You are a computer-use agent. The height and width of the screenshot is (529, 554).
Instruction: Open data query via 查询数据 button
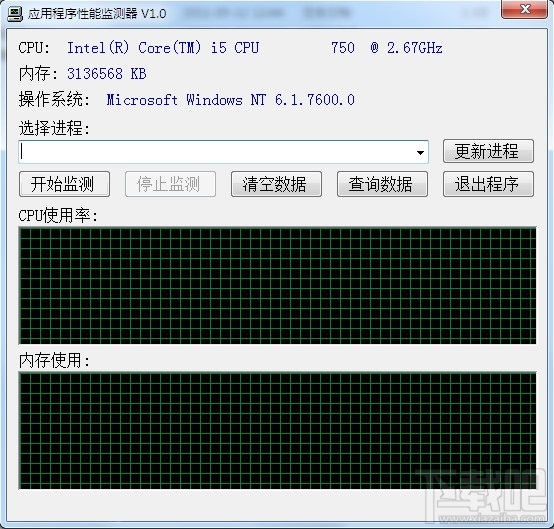382,184
